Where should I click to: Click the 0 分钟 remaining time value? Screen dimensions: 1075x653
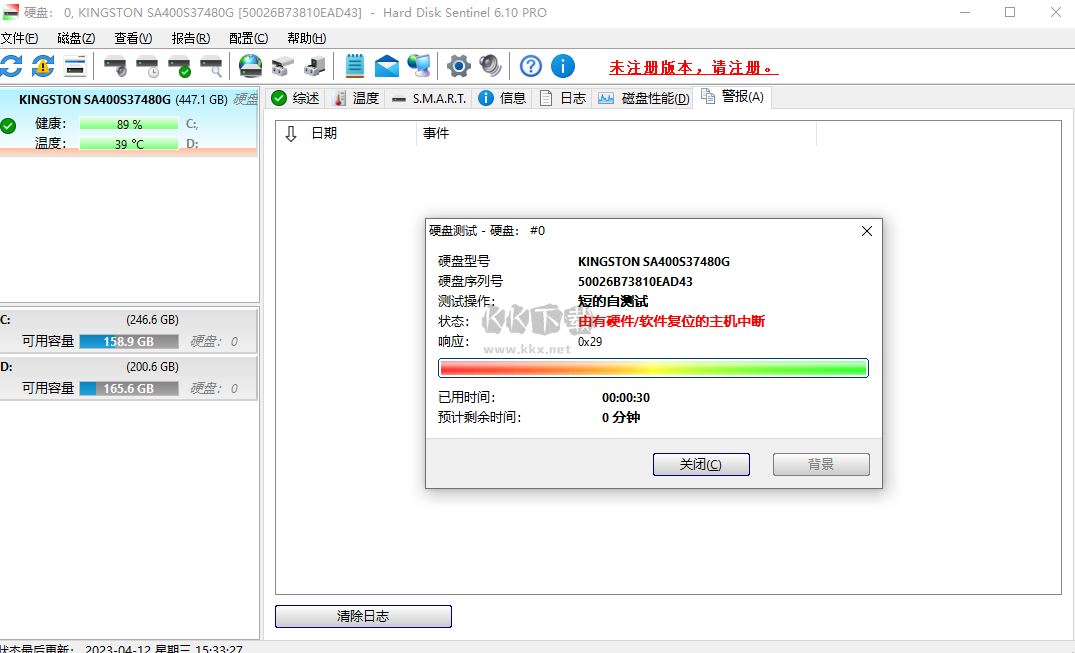[620, 418]
